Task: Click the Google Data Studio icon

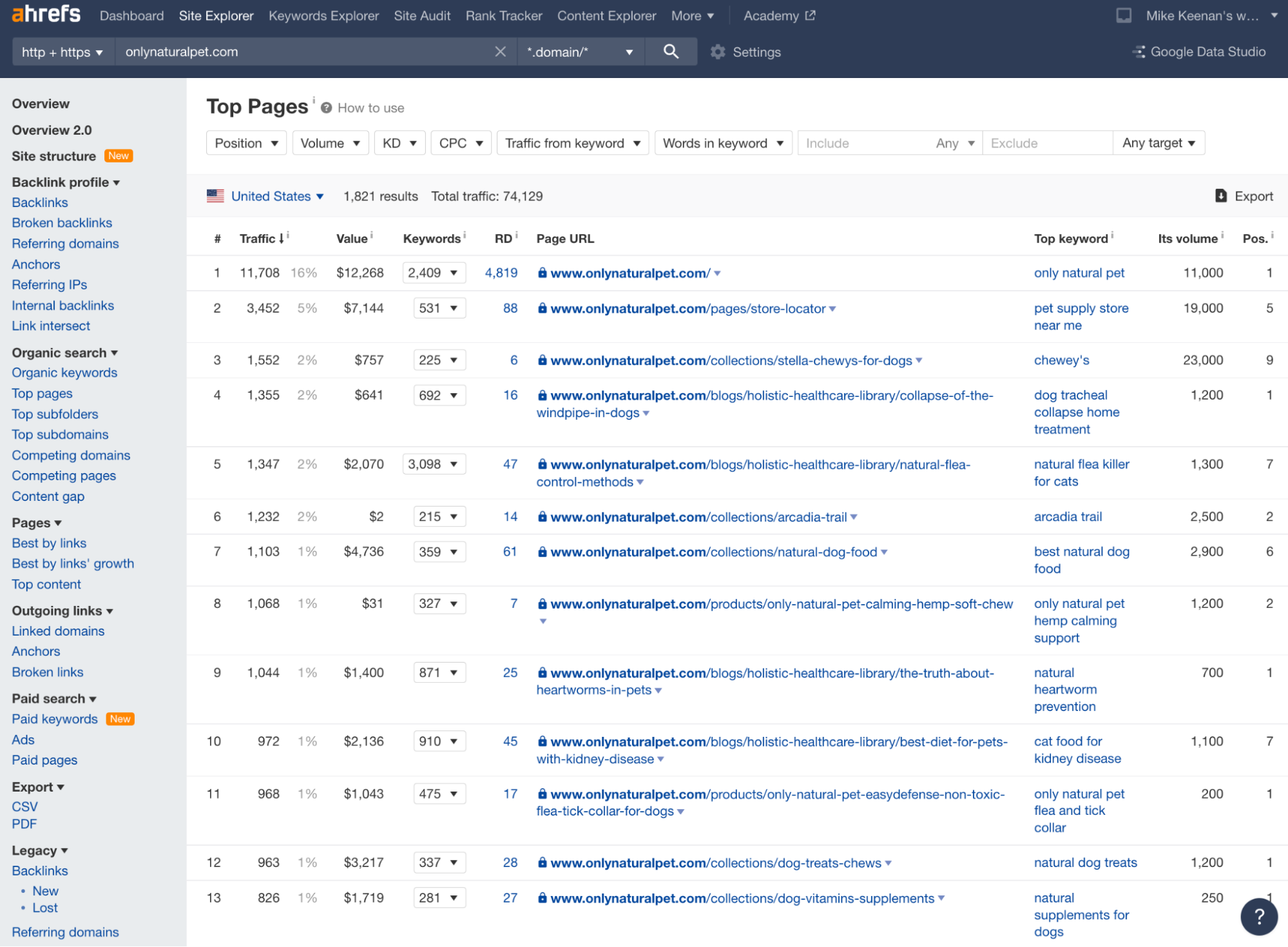Action: click(x=1139, y=52)
